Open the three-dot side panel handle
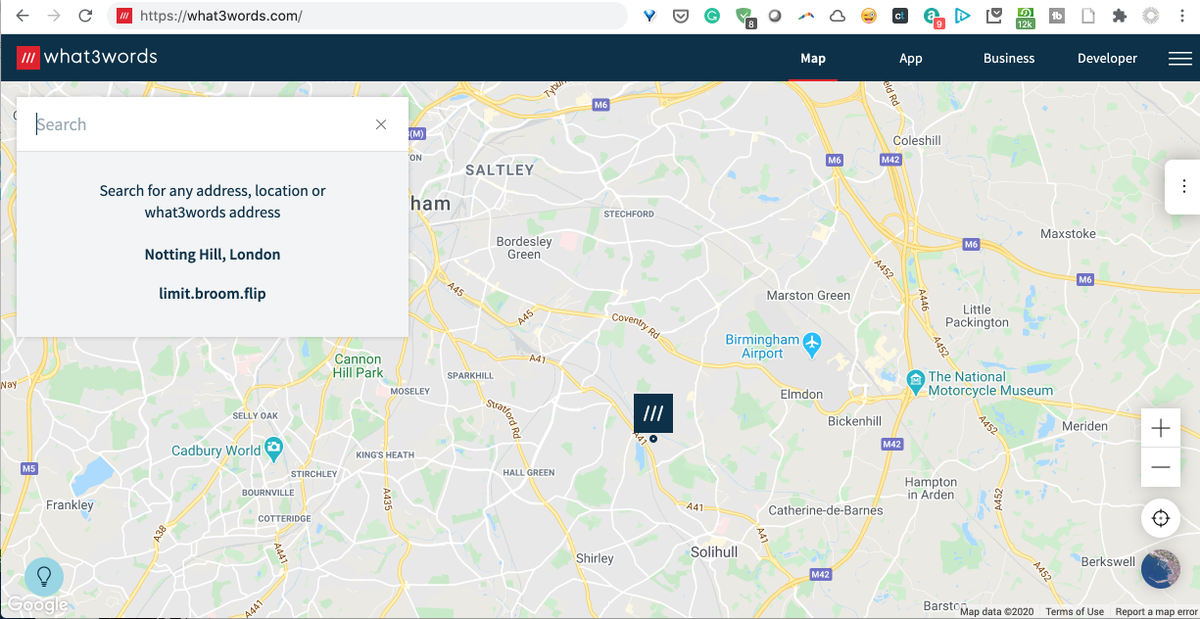This screenshot has width=1200, height=619. pyautogui.click(x=1183, y=187)
